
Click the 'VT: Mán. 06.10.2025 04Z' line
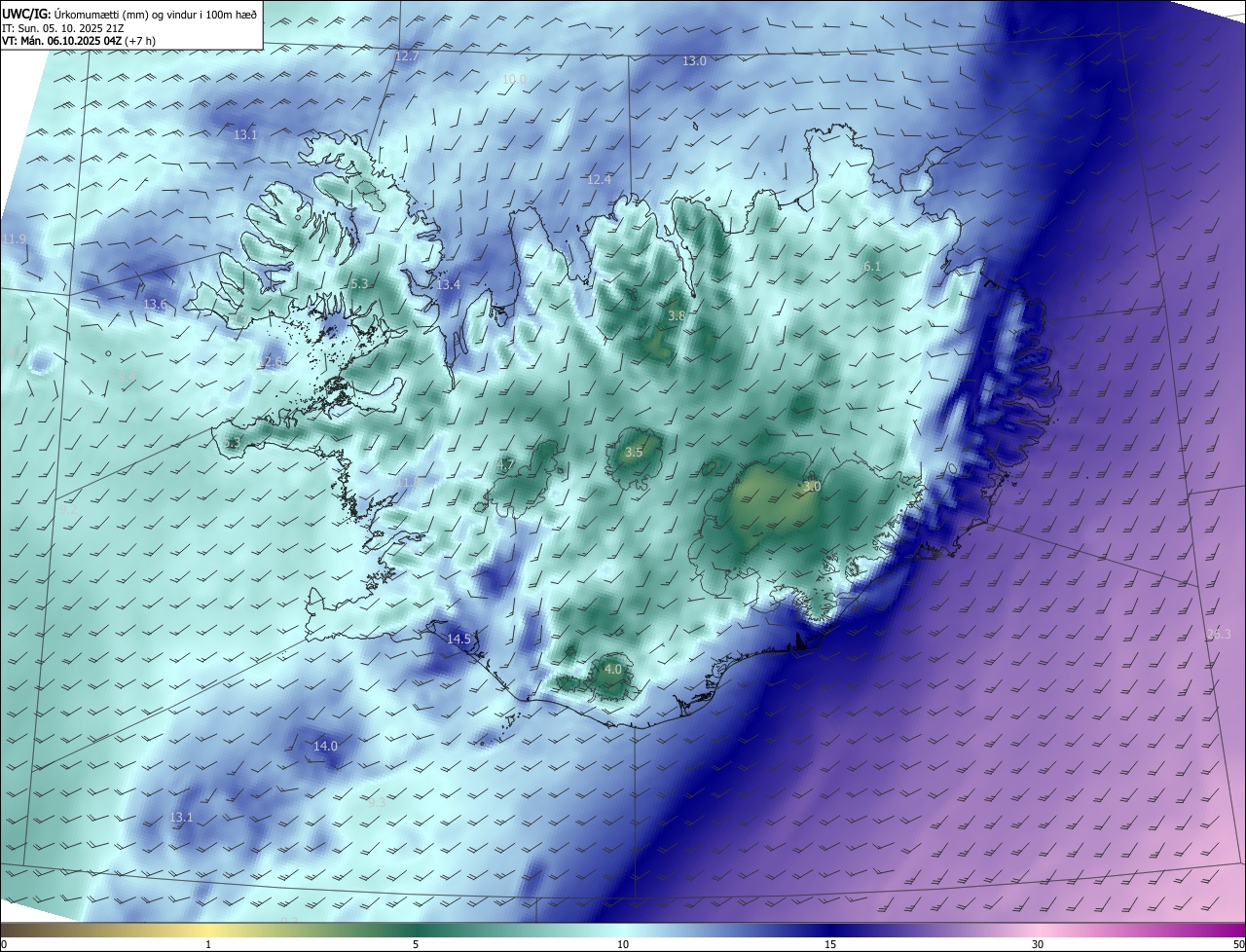(61, 41)
